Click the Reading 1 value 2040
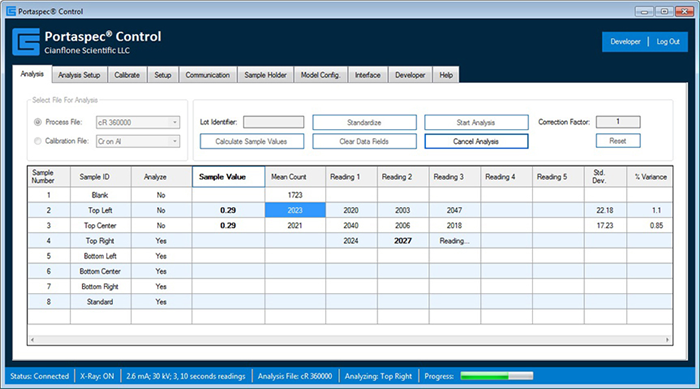 (351, 226)
